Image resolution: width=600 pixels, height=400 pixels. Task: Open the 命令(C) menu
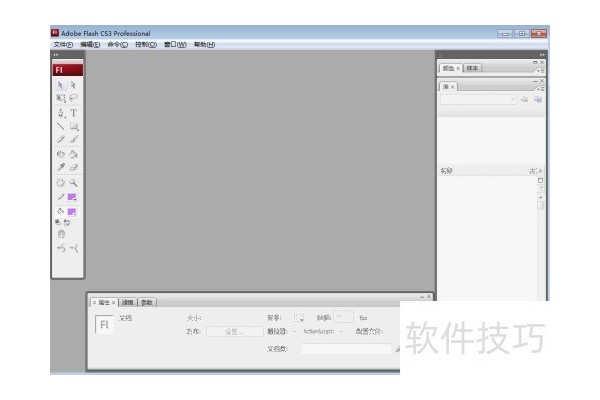click(117, 44)
